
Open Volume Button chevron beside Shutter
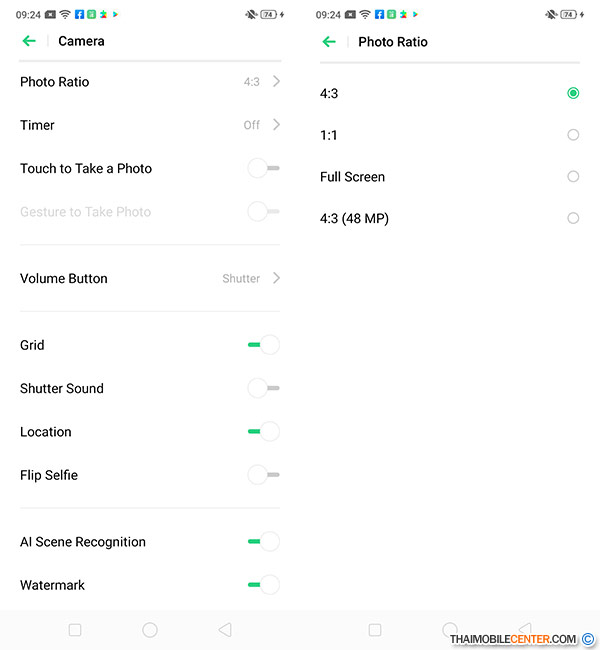click(x=276, y=278)
